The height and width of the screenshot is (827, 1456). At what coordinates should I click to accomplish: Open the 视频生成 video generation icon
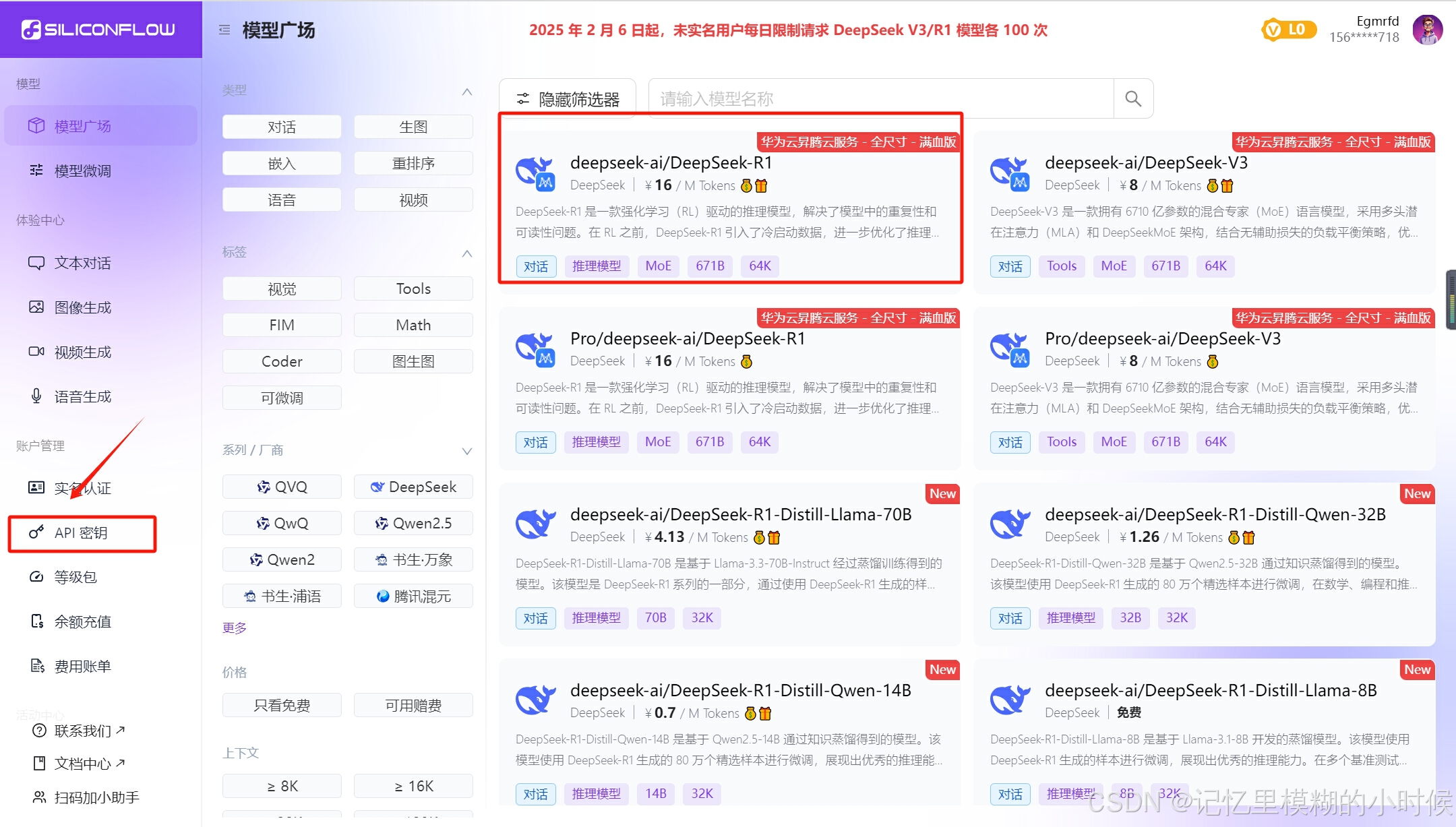(36, 351)
